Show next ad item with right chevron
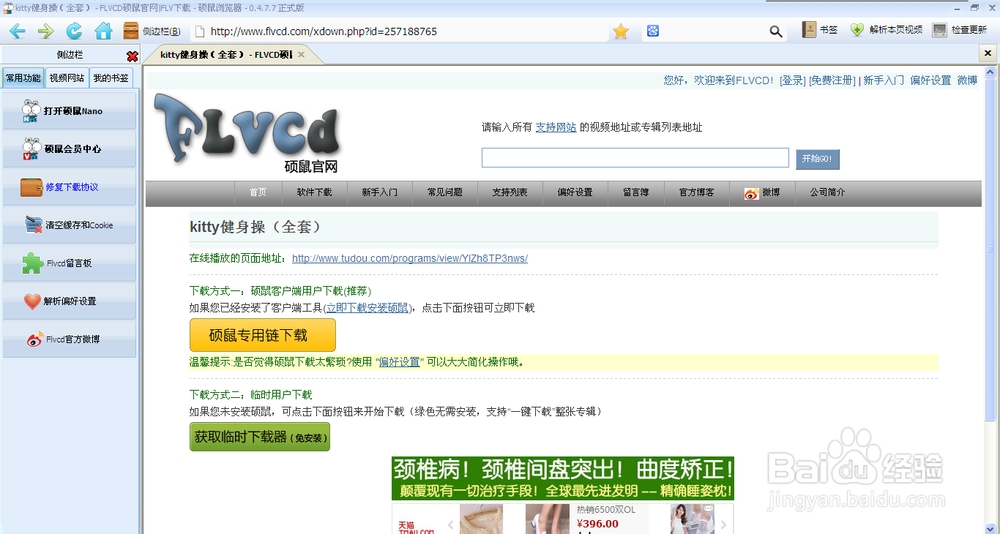Image resolution: width=1000 pixels, height=534 pixels. click(723, 524)
